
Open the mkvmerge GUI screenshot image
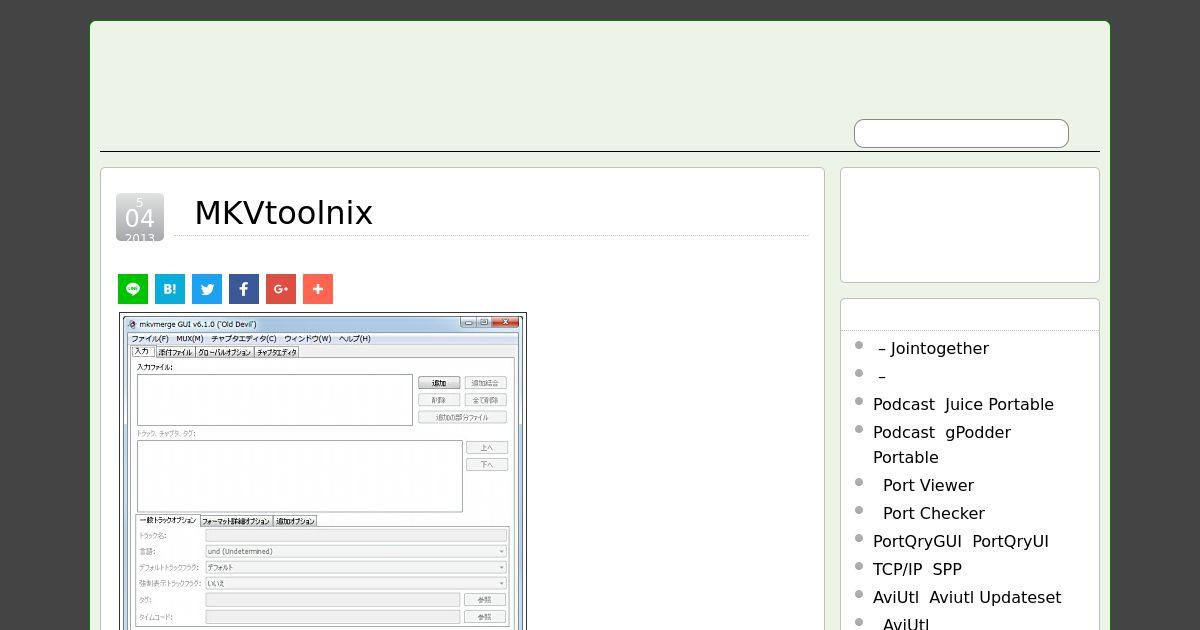tap(323, 471)
